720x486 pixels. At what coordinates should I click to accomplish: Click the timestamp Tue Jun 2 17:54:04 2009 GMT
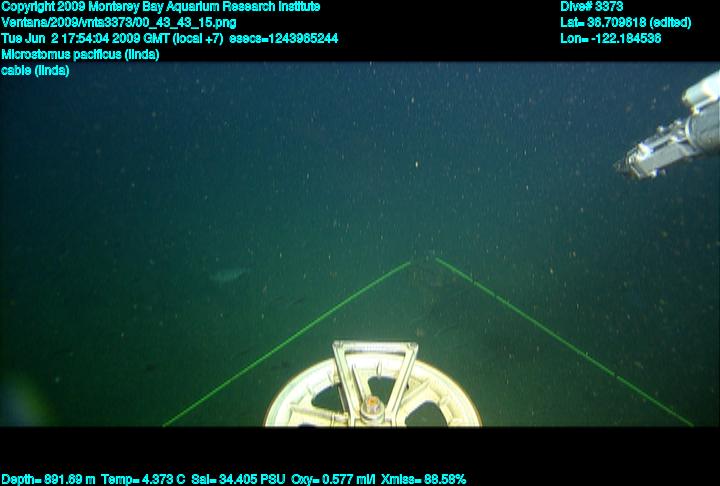86,38
